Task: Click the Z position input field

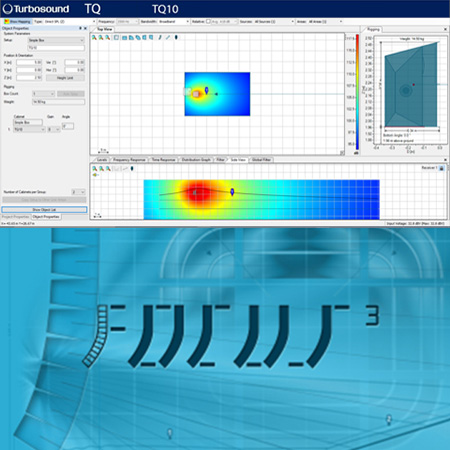Action: [x=29, y=78]
